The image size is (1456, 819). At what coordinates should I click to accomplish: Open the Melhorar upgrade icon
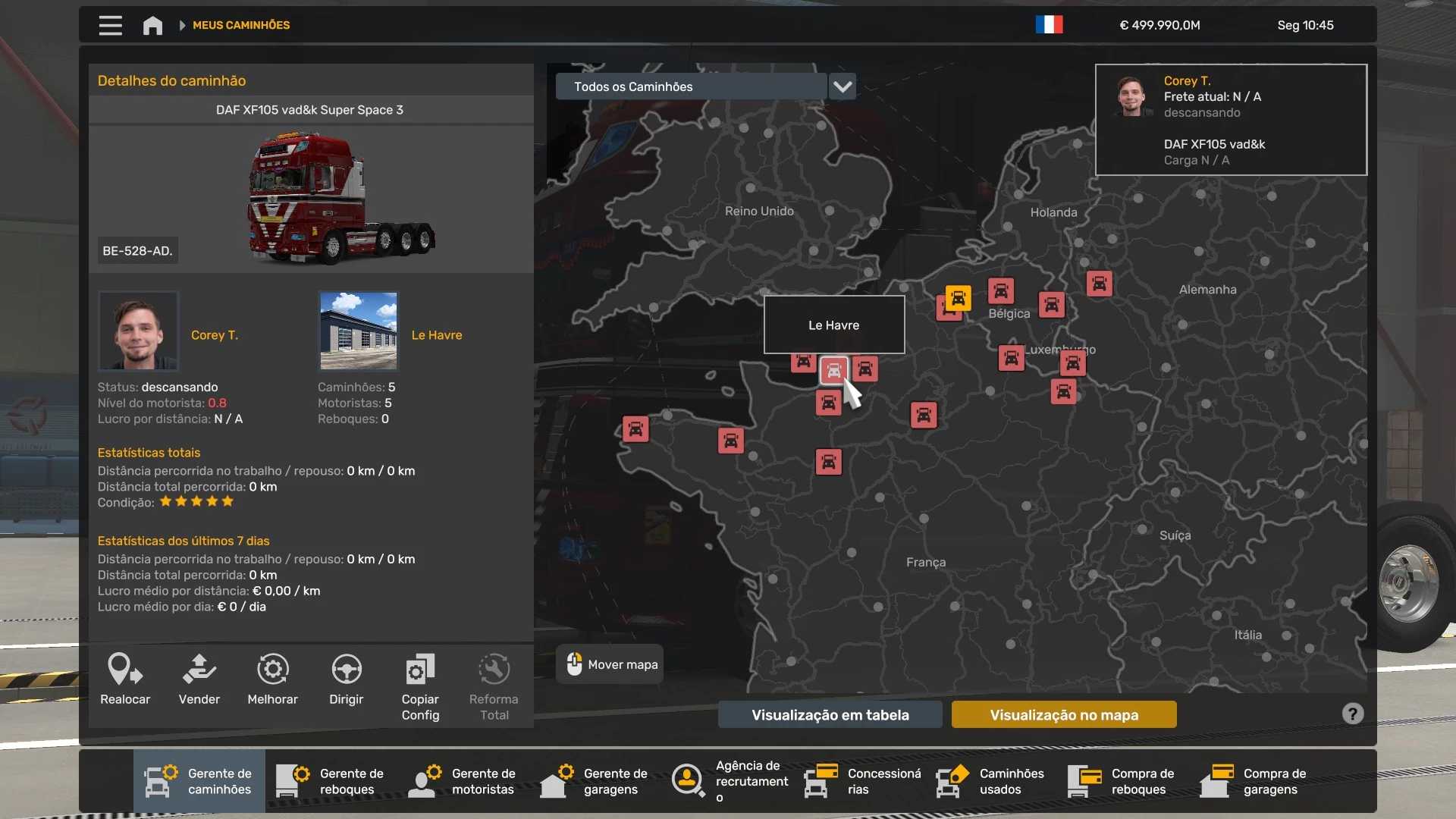pos(272,670)
